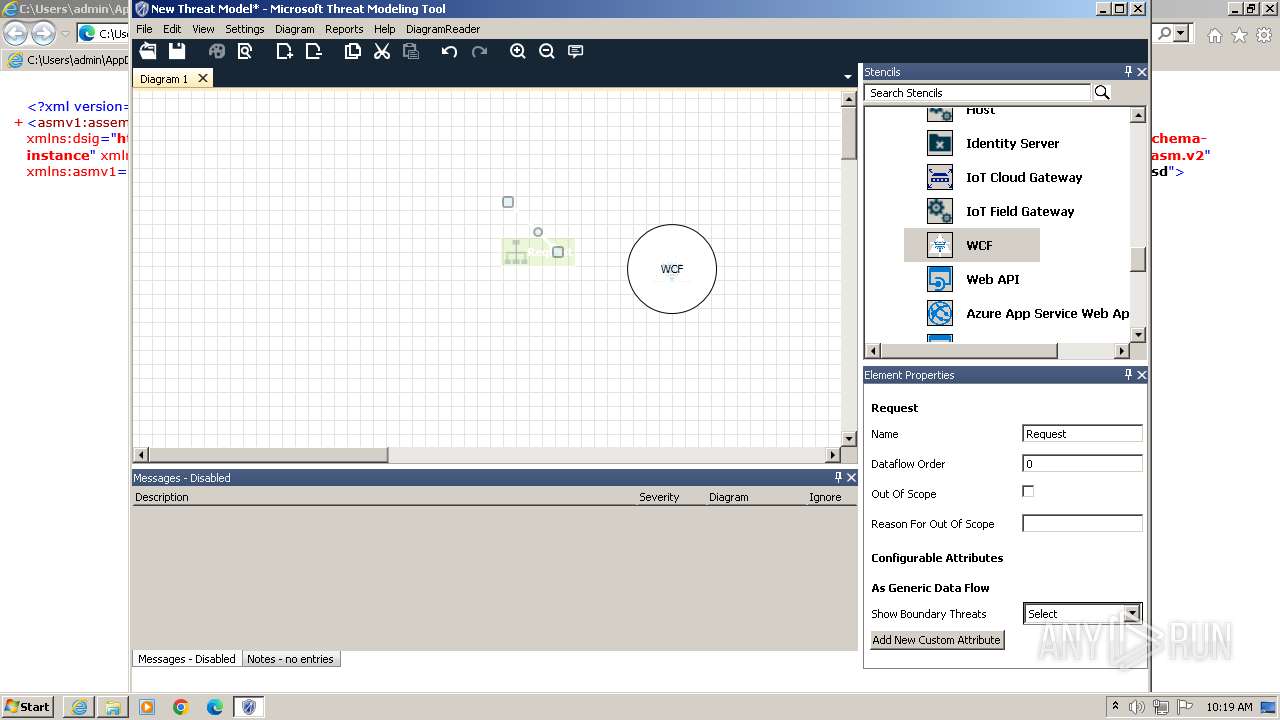The height and width of the screenshot is (720, 1280).
Task: Open the View menu
Action: point(203,29)
